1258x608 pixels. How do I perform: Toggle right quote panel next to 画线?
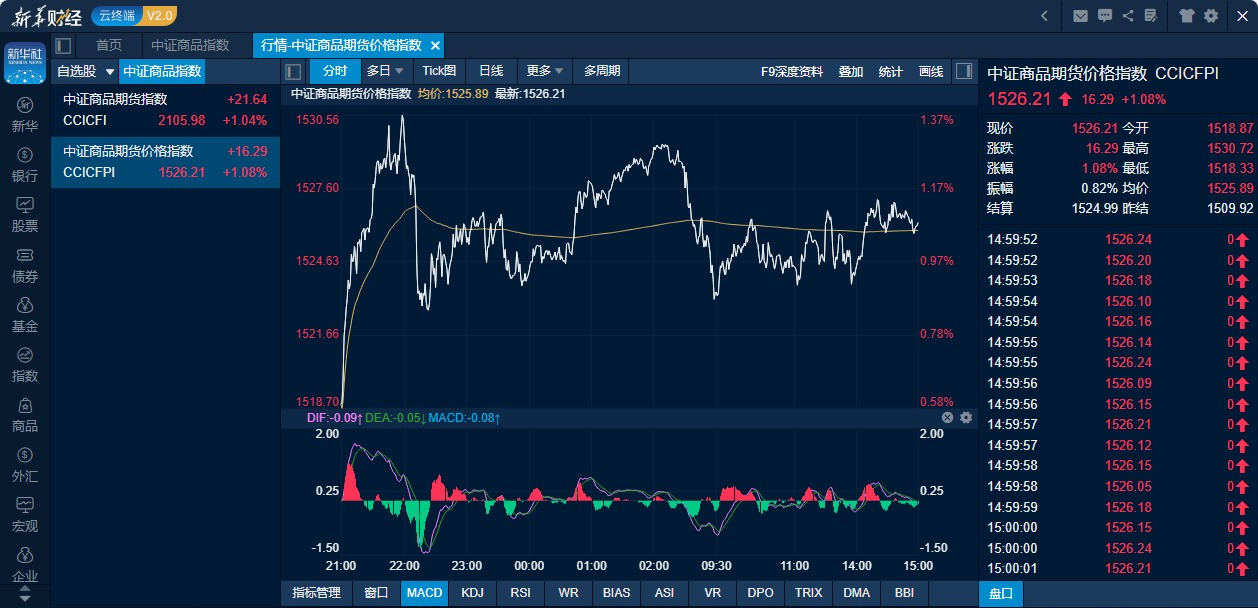963,71
